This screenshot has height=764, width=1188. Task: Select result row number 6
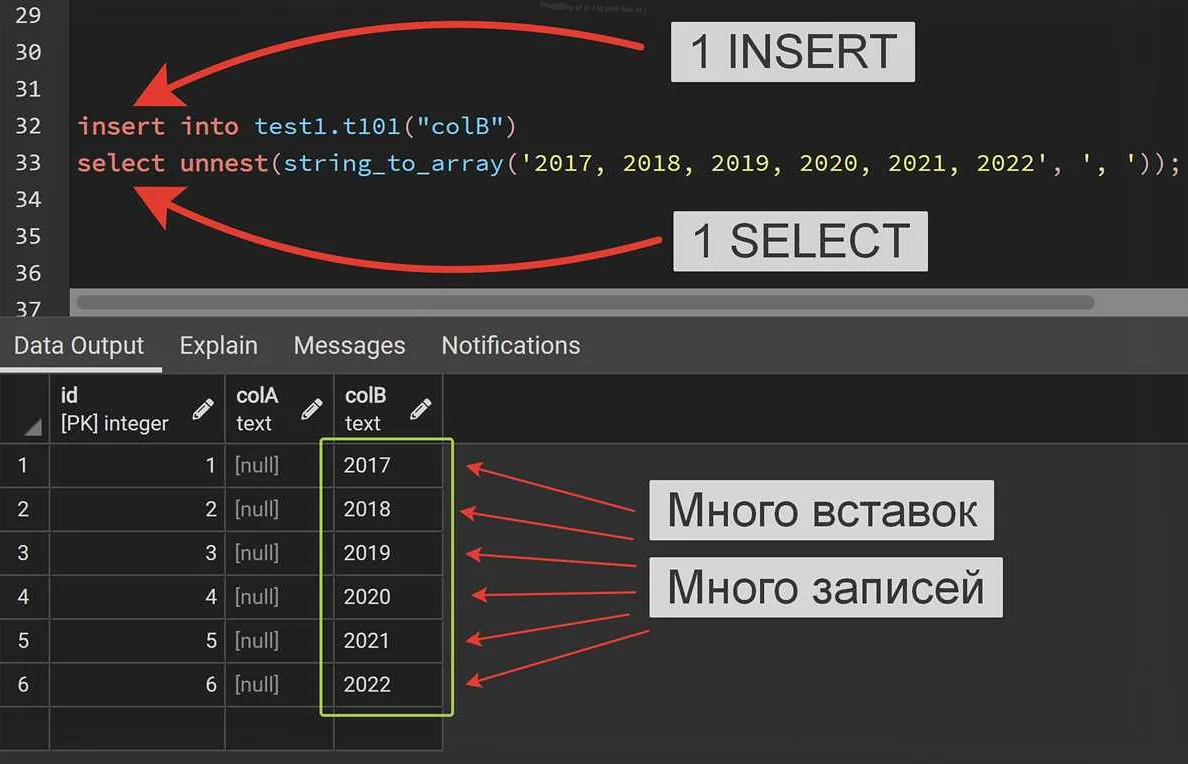(24, 684)
